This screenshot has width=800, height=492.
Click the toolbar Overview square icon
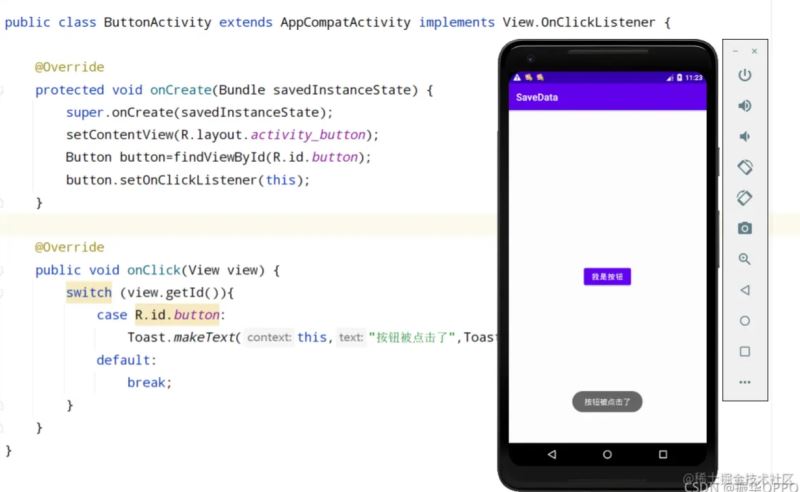pos(744,352)
